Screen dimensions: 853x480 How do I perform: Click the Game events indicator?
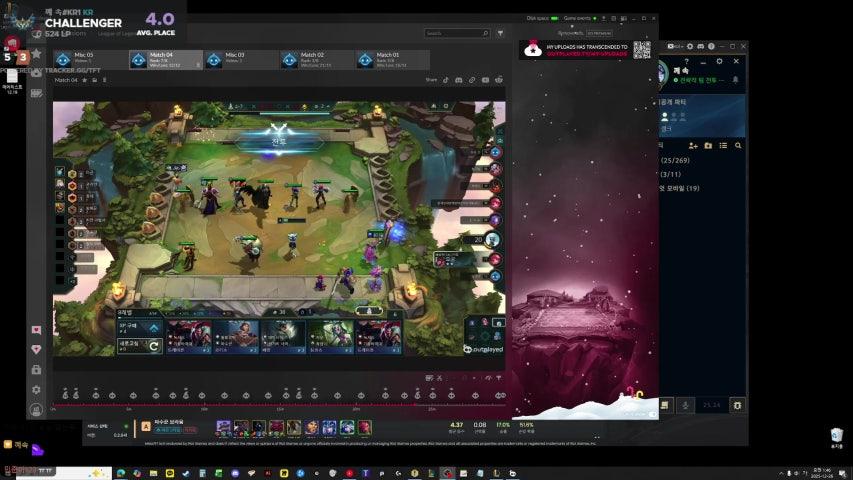tap(580, 19)
